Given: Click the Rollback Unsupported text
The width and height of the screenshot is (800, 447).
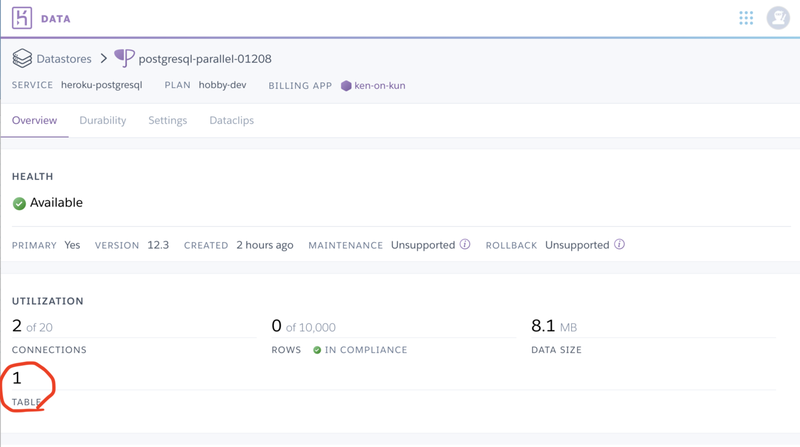Looking at the screenshot, I should [x=577, y=245].
